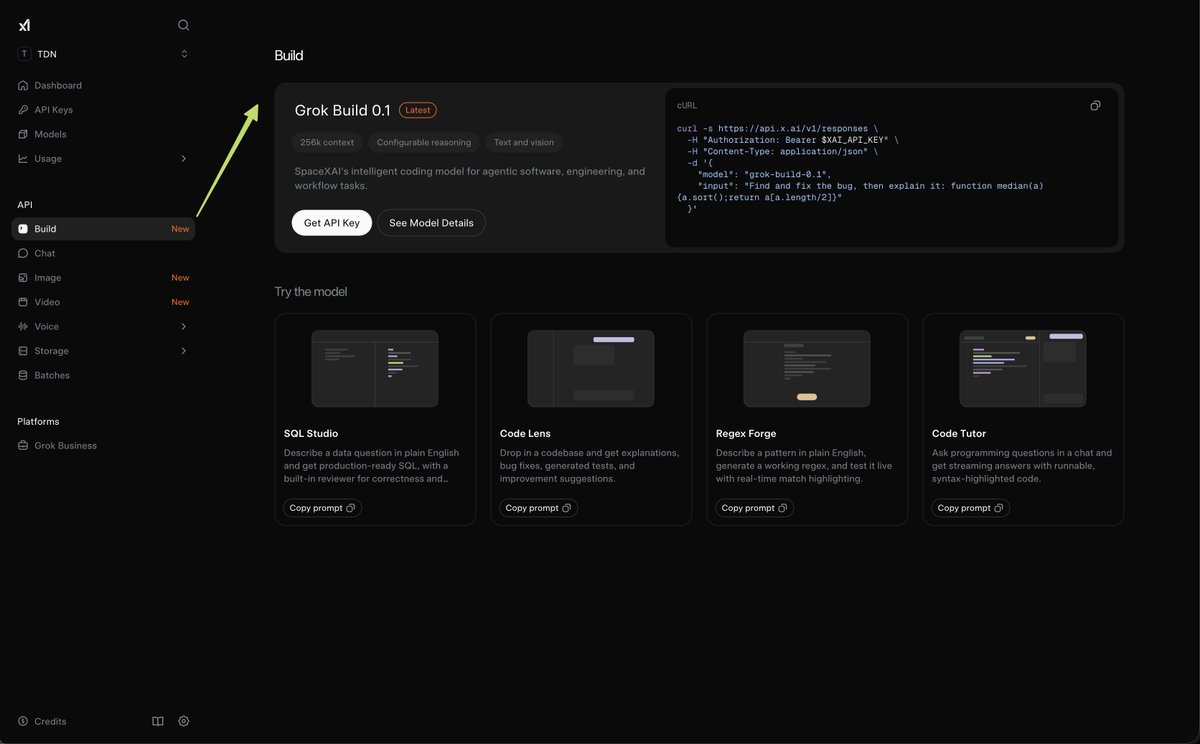The width and height of the screenshot is (1200, 744).
Task: Open Credits in the sidebar footer
Action: pos(42,721)
